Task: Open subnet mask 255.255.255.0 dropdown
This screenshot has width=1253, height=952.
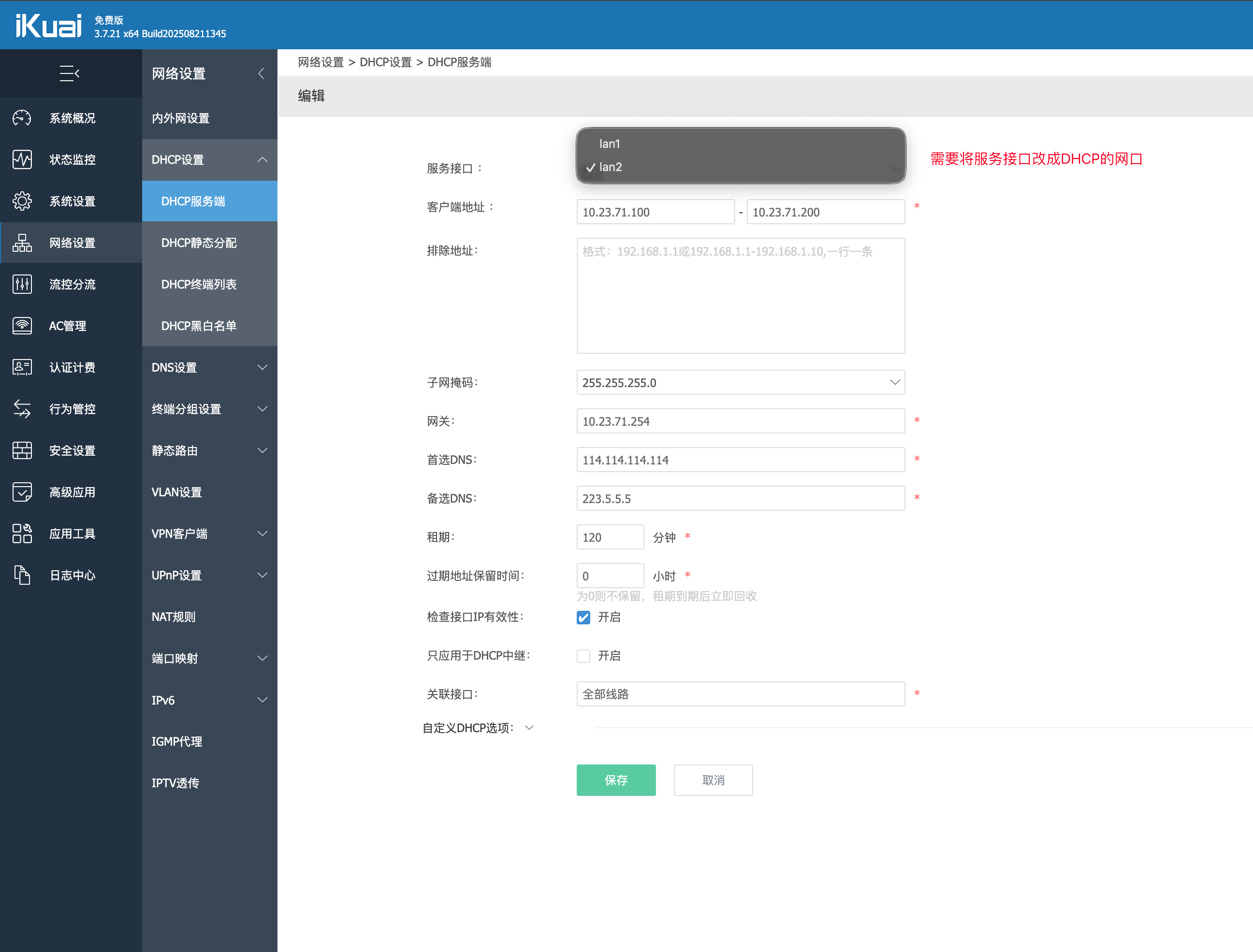Action: click(x=740, y=383)
